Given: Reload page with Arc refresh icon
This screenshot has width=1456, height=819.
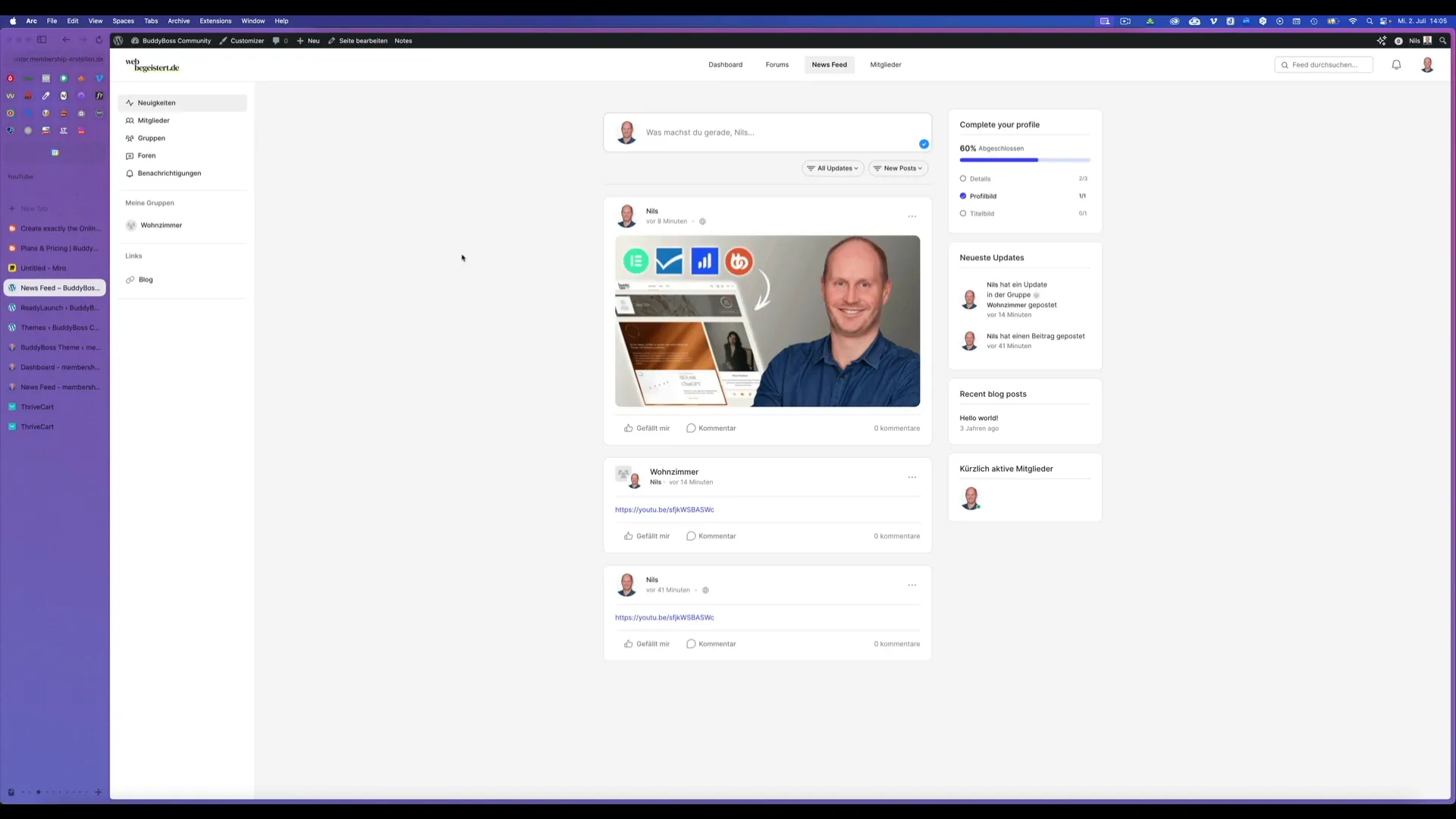Looking at the screenshot, I should [99, 40].
